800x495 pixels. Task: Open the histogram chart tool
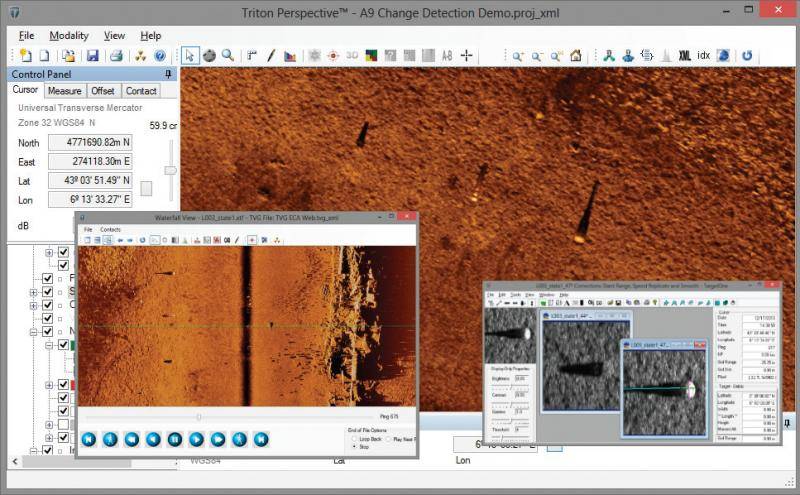[x=290, y=56]
